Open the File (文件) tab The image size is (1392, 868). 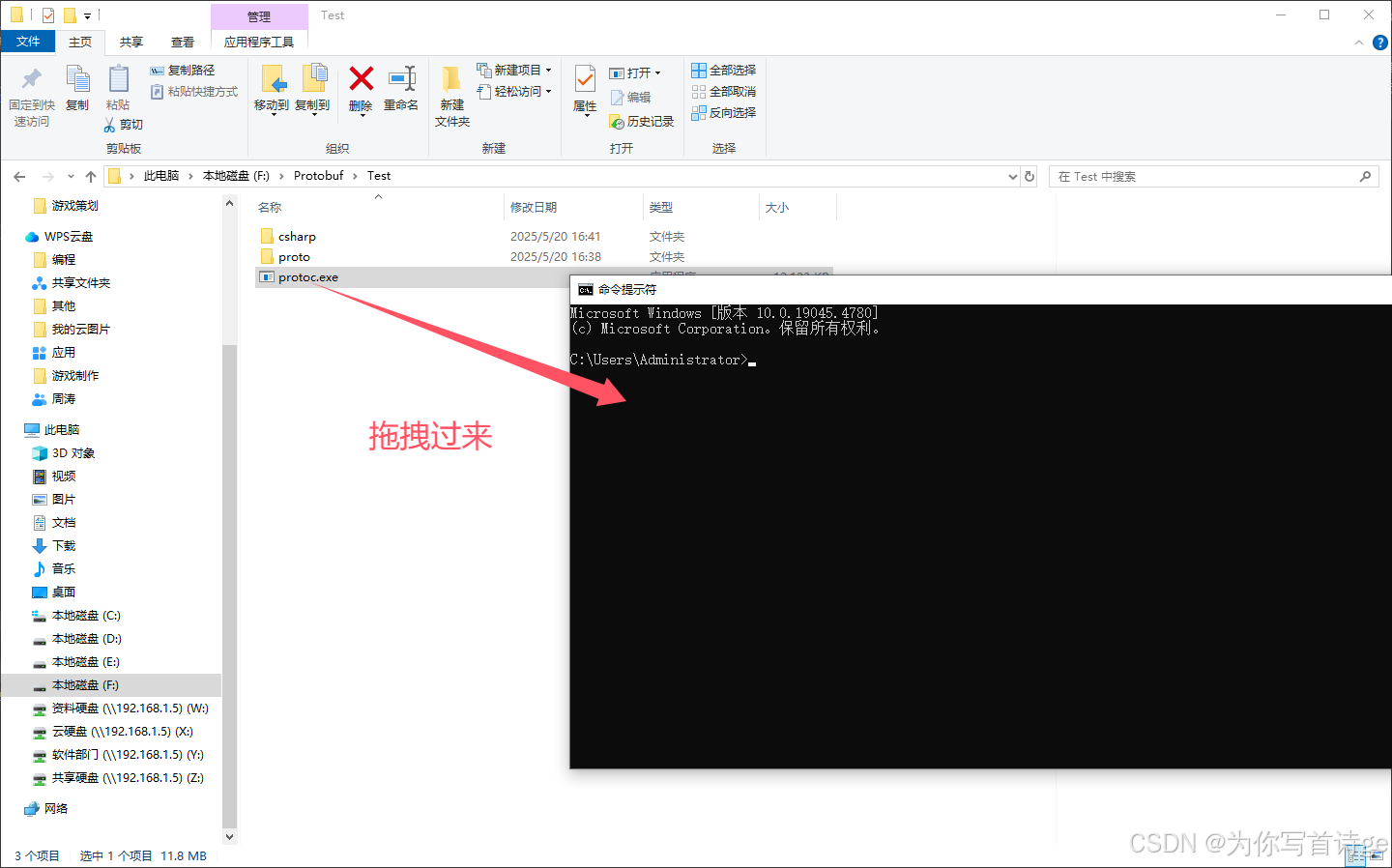point(28,42)
